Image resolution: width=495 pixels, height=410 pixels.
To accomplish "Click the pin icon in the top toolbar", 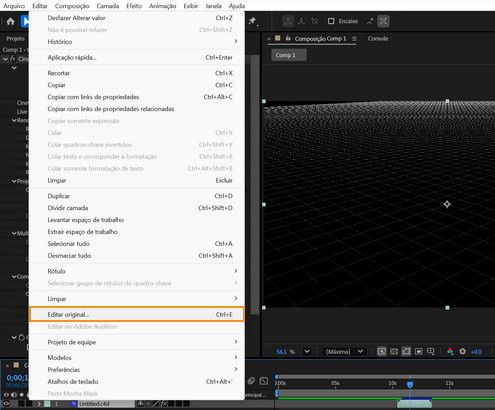I will point(252,21).
